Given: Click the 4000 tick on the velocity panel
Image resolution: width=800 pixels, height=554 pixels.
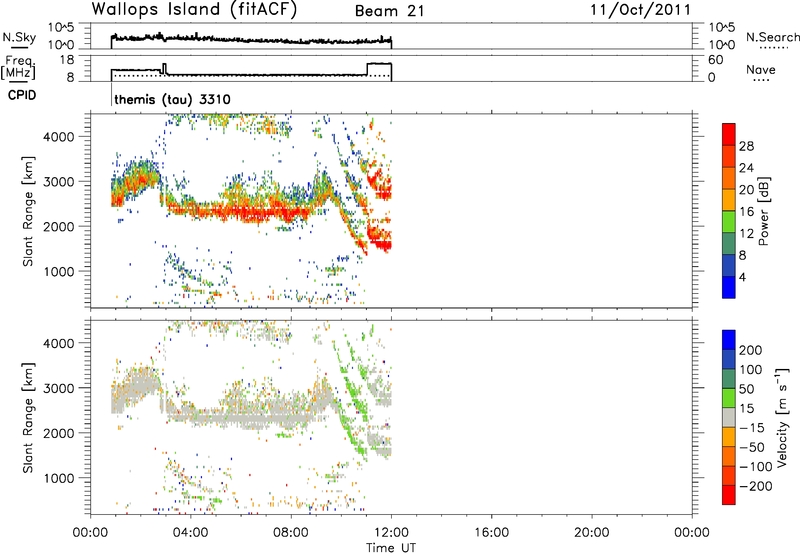Looking at the screenshot, I should point(58,343).
